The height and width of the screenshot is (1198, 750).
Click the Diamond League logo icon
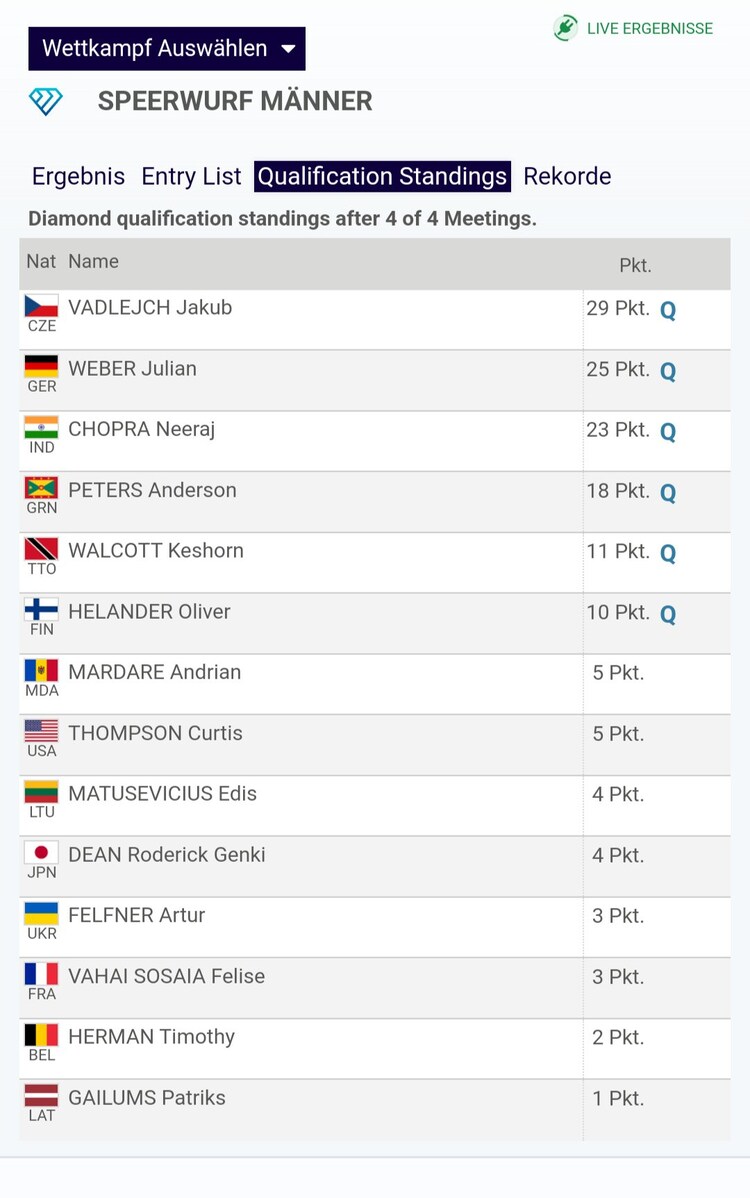point(45,101)
